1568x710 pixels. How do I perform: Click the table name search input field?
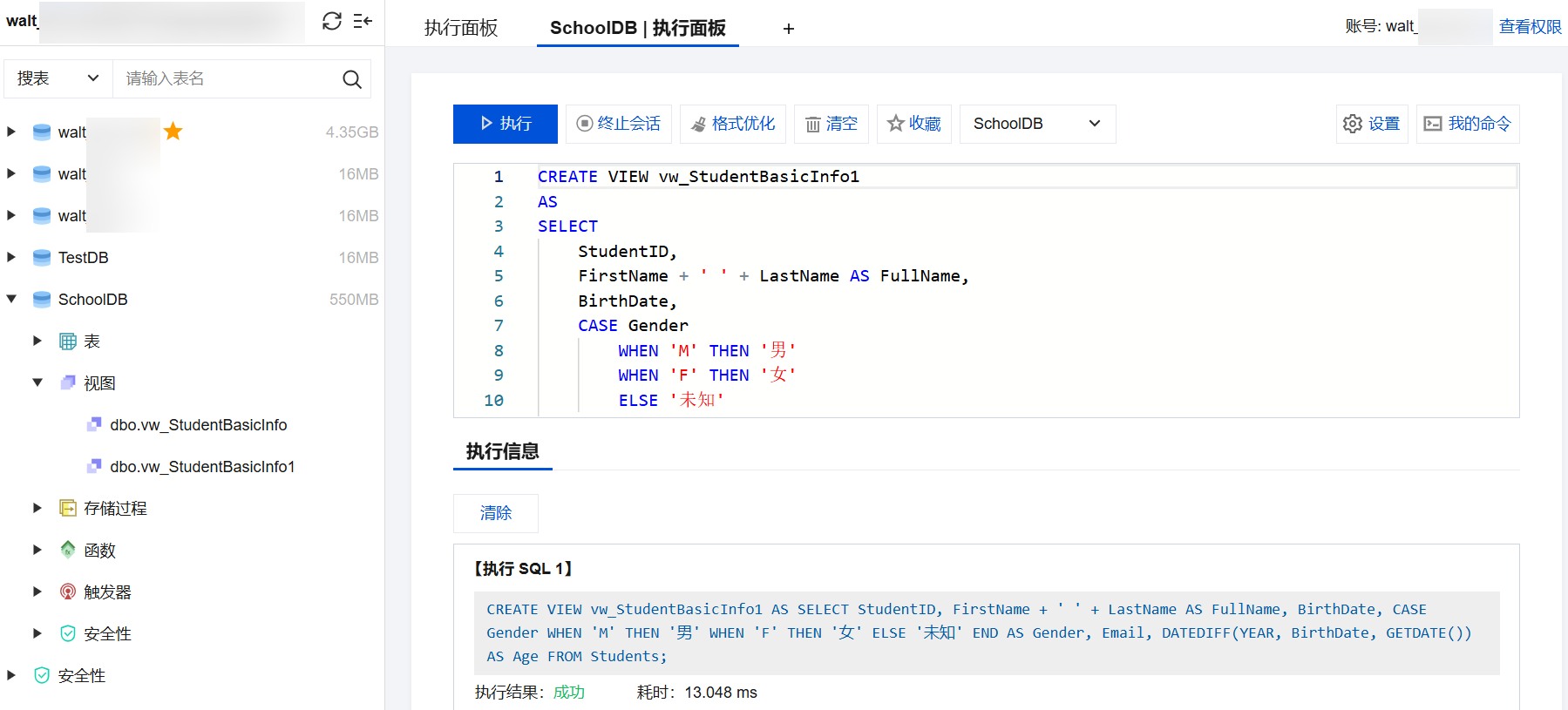tap(227, 78)
